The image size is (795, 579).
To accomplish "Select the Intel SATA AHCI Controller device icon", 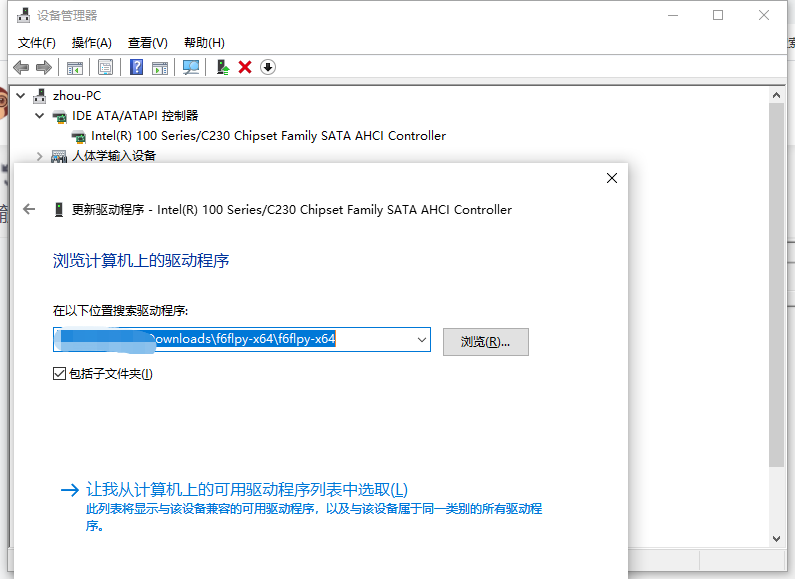I will pos(79,136).
